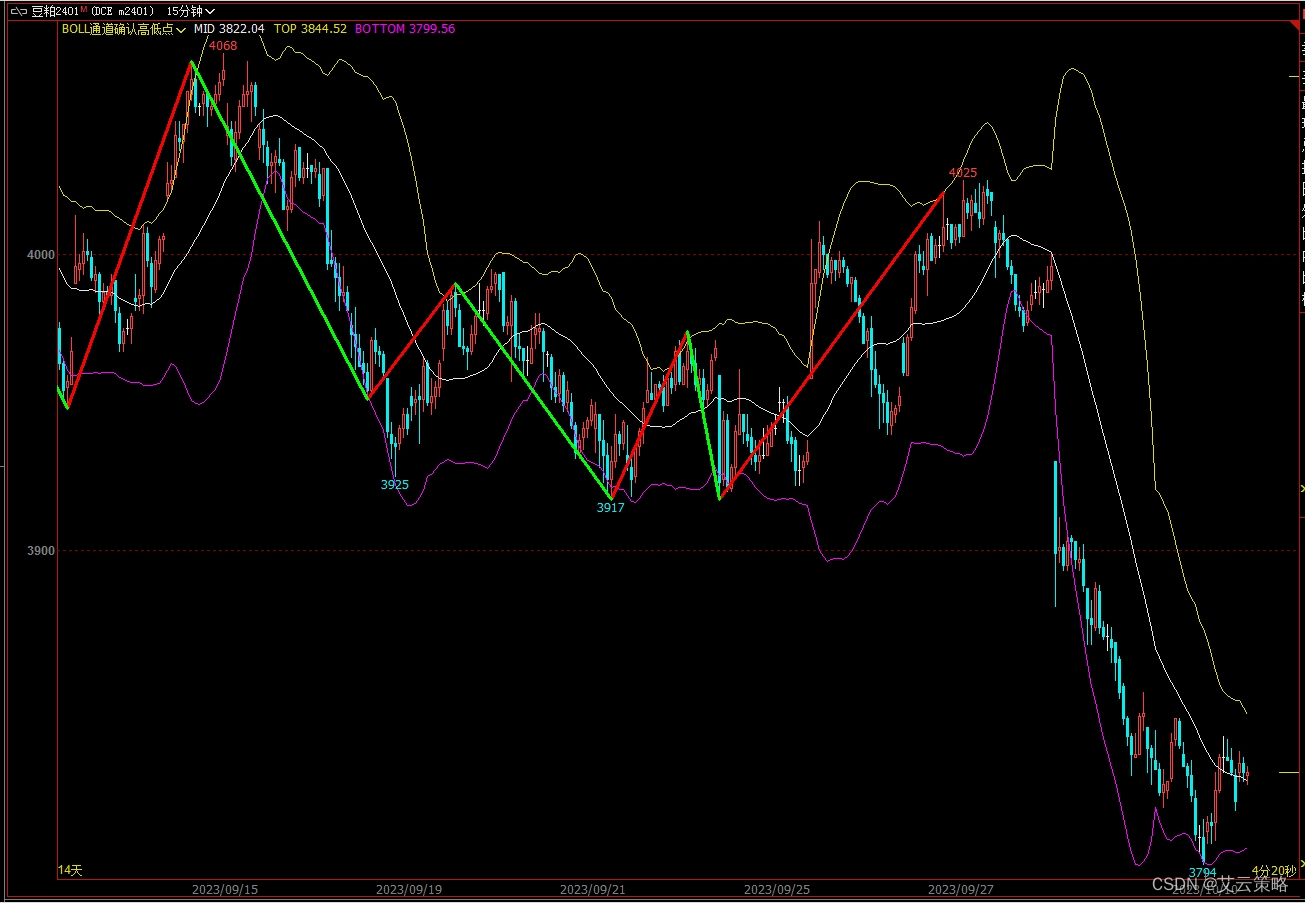Click the 14天 range label
The height and width of the screenshot is (903, 1305).
click(71, 871)
